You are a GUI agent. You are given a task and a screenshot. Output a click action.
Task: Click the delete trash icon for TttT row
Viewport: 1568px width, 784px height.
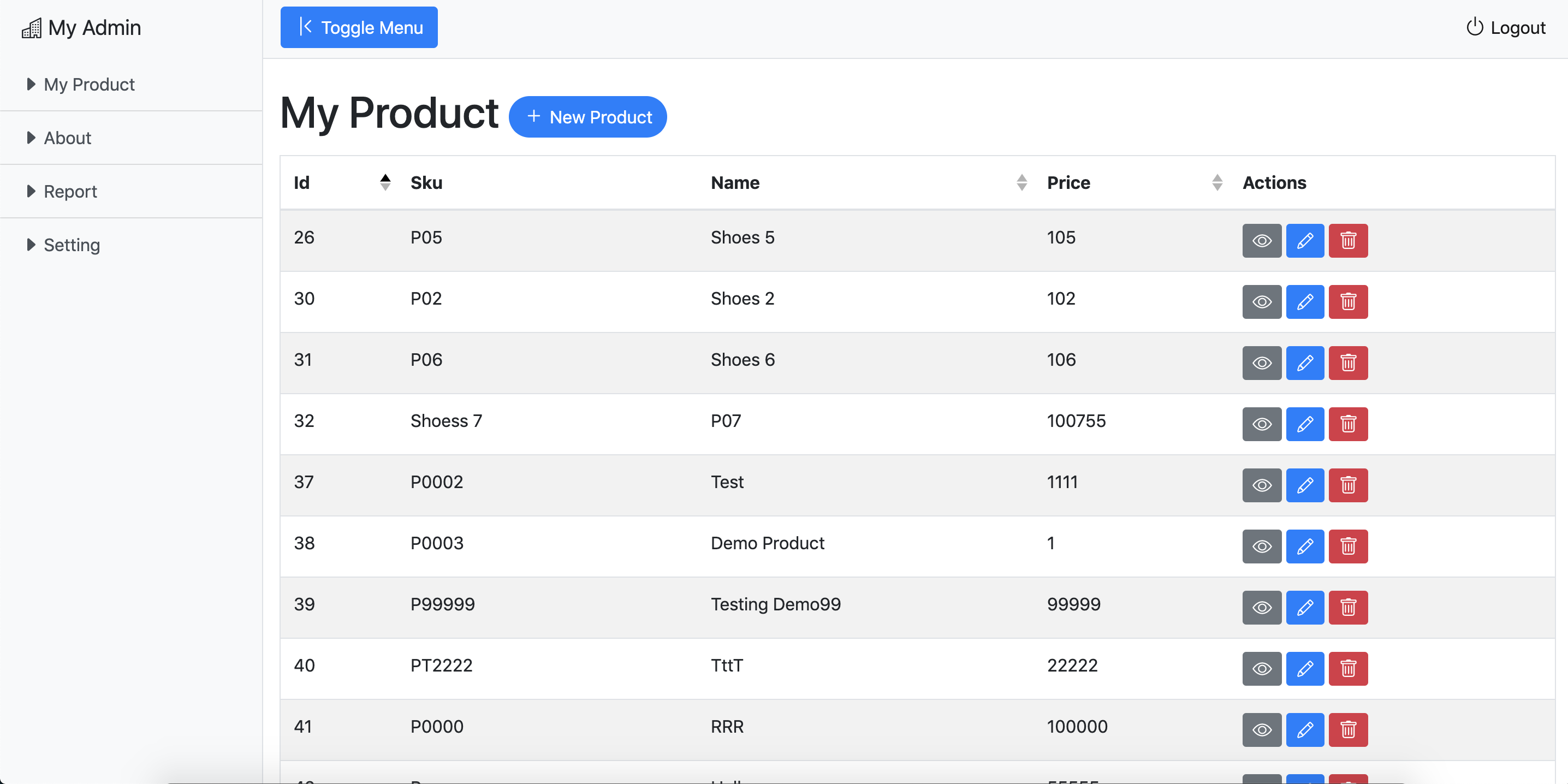(x=1348, y=669)
